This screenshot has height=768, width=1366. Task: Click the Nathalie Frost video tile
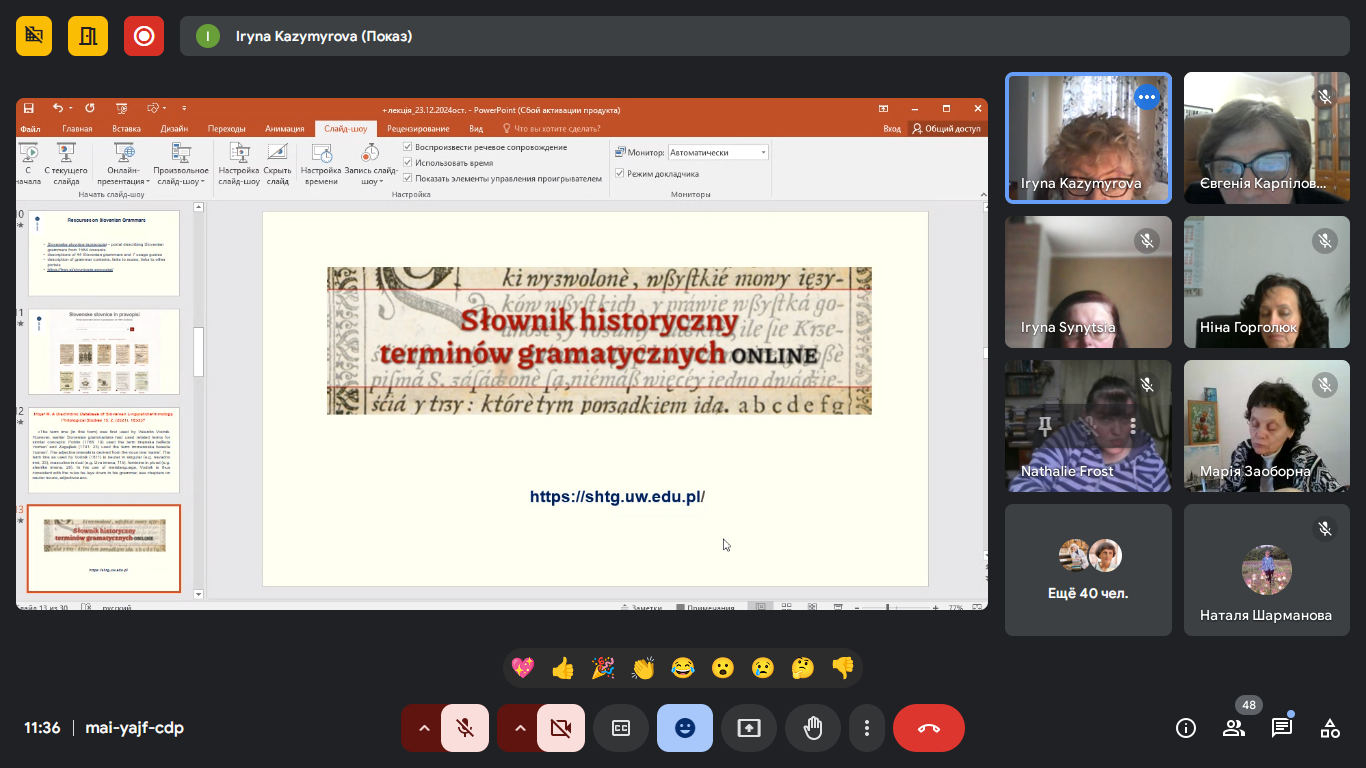(x=1088, y=426)
